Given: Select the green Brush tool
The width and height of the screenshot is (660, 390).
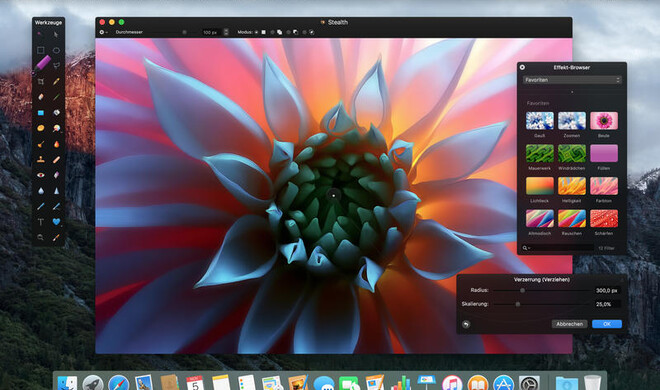Looking at the screenshot, I should pos(56,97).
